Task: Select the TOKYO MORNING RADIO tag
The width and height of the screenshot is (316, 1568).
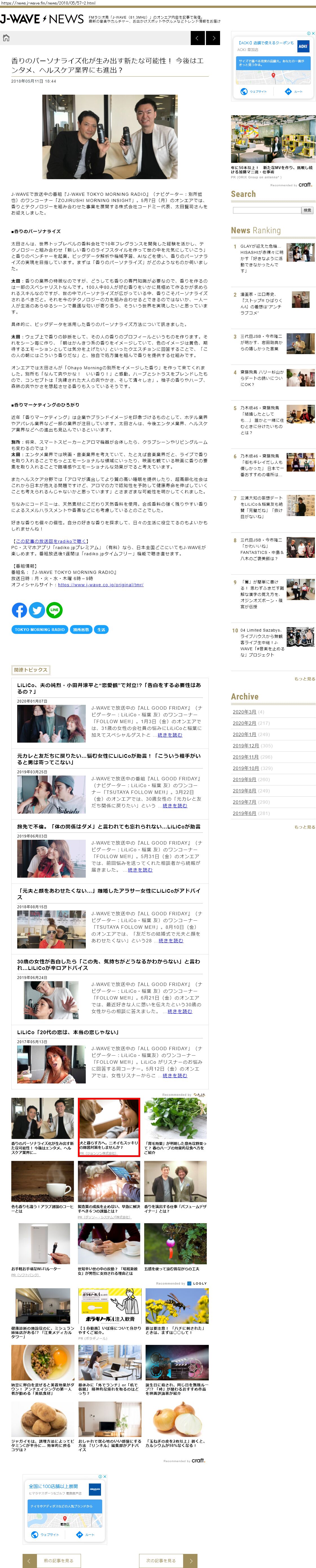Action: [40, 629]
